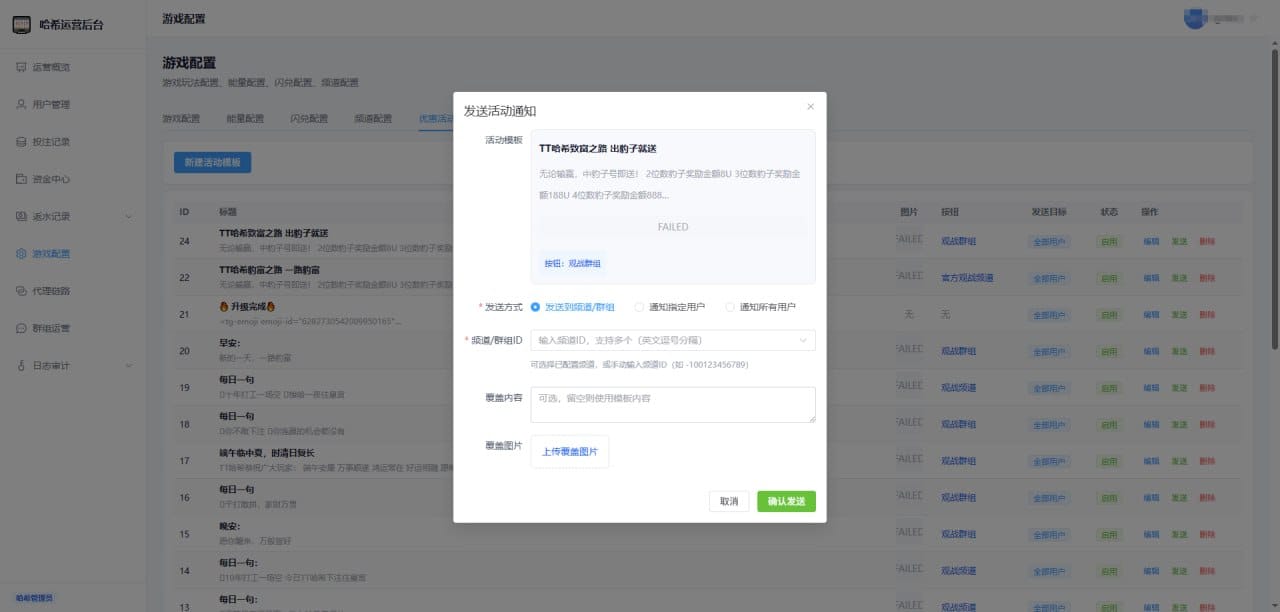Image resolution: width=1280 pixels, height=612 pixels.
Task: Close the 发送活动通知 dialog
Action: tap(810, 107)
